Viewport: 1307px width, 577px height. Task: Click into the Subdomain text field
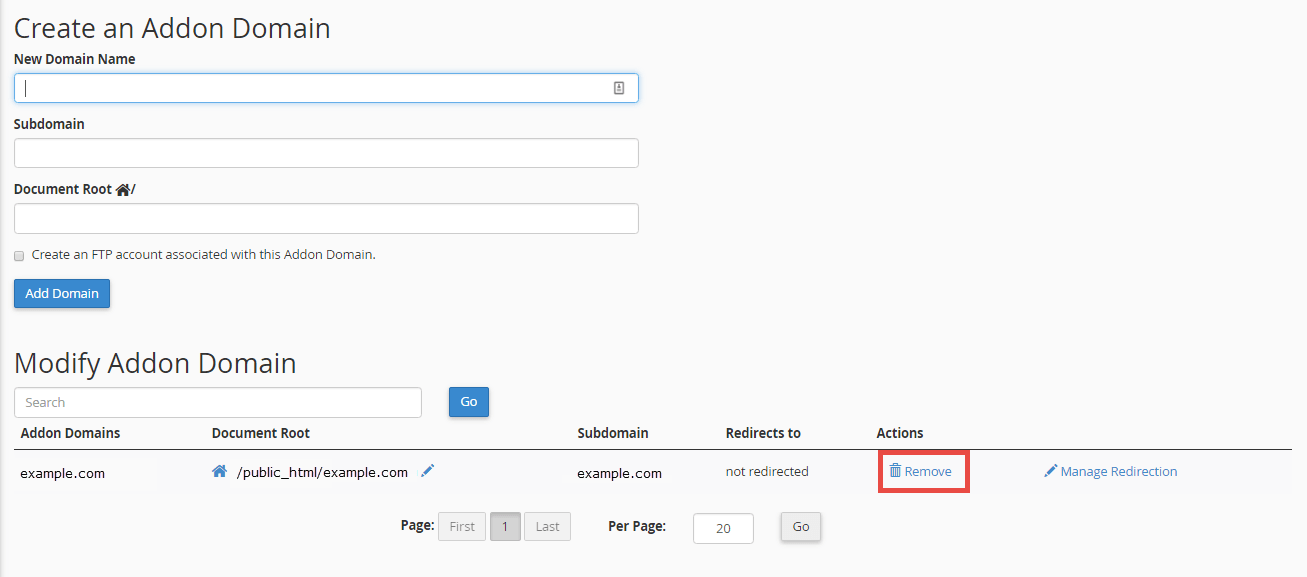tap(326, 153)
